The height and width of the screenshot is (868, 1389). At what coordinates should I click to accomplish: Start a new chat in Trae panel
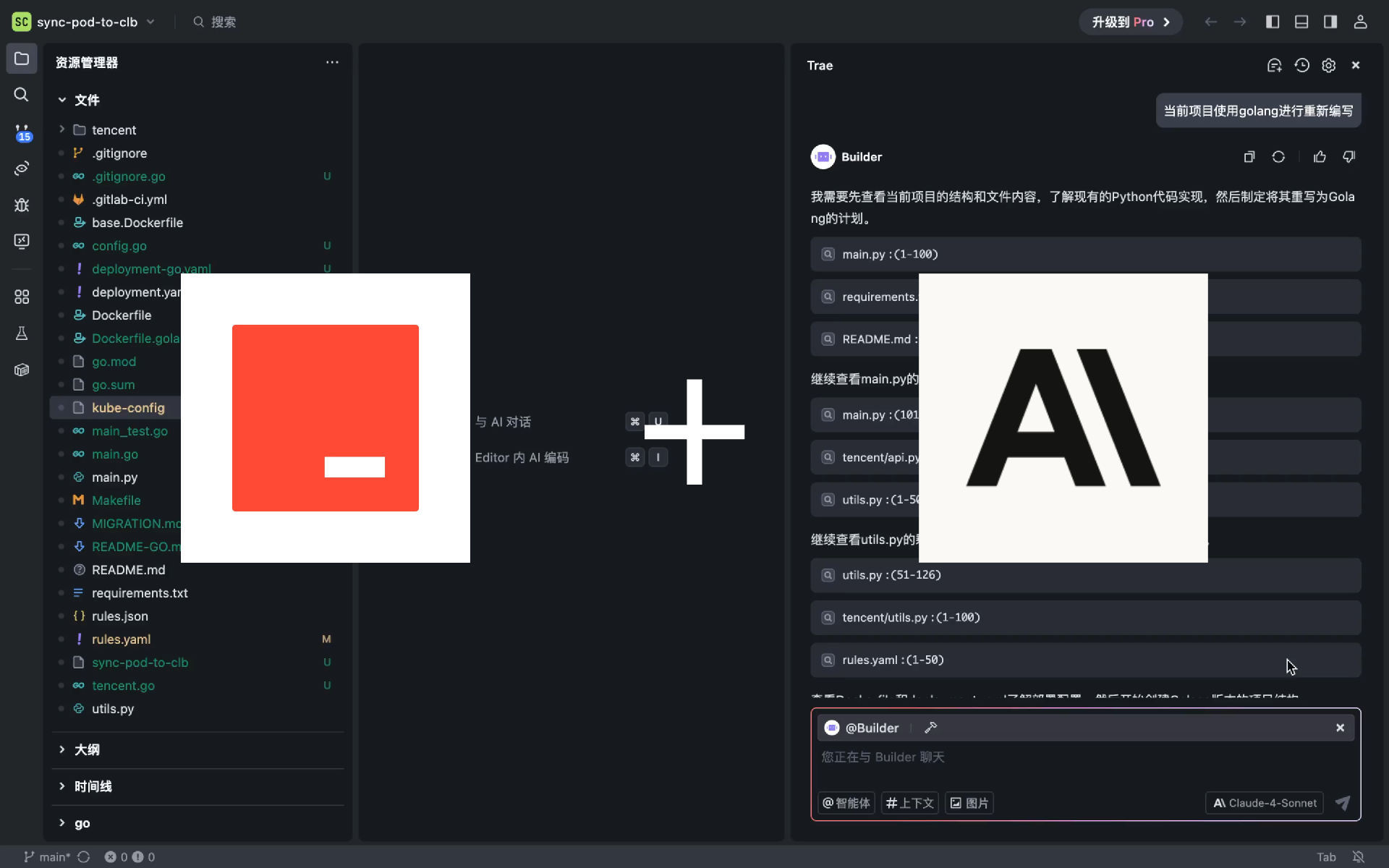[x=1274, y=65]
